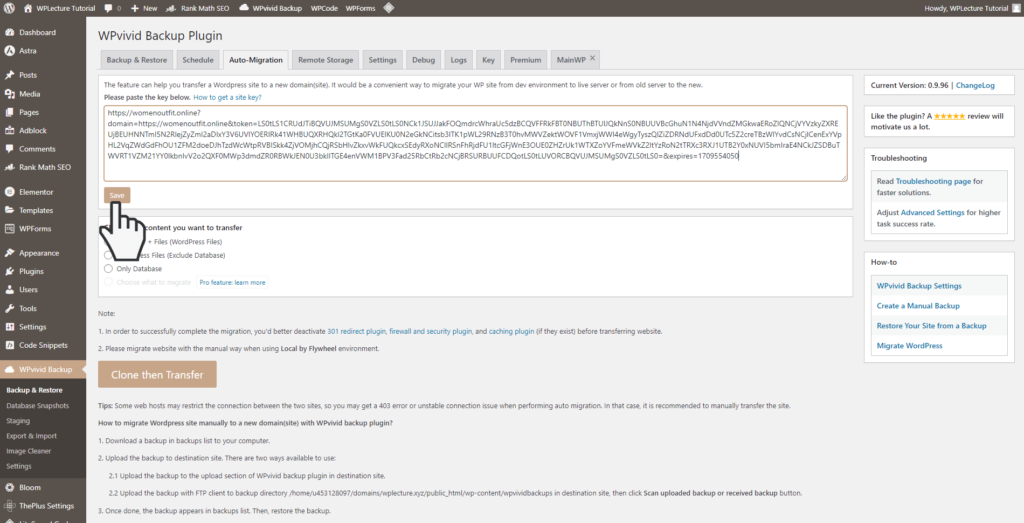Open the Debug tab
This screenshot has height=523, width=1024.
coord(423,59)
